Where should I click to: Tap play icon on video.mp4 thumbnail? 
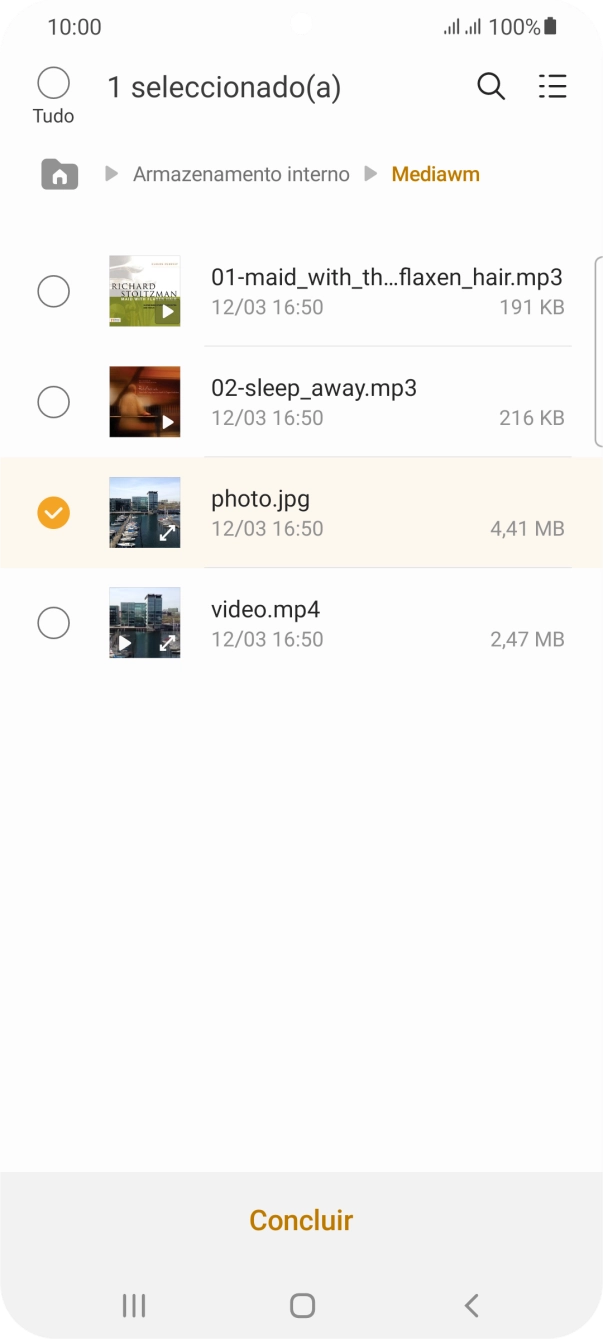click(x=125, y=643)
